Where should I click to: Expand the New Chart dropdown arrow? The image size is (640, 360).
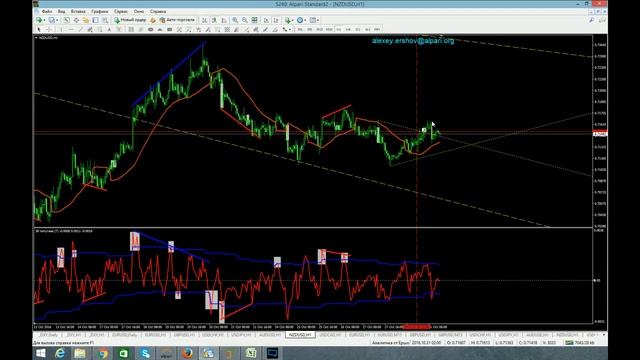44,20
